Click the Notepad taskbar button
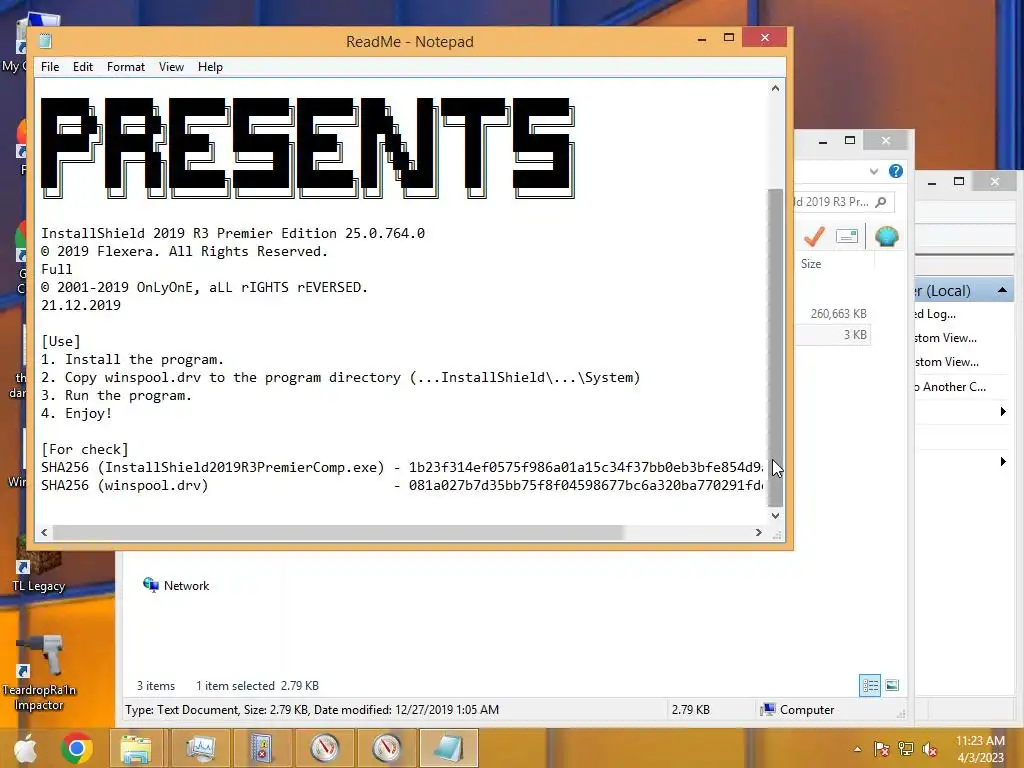The image size is (1024, 768). 449,748
